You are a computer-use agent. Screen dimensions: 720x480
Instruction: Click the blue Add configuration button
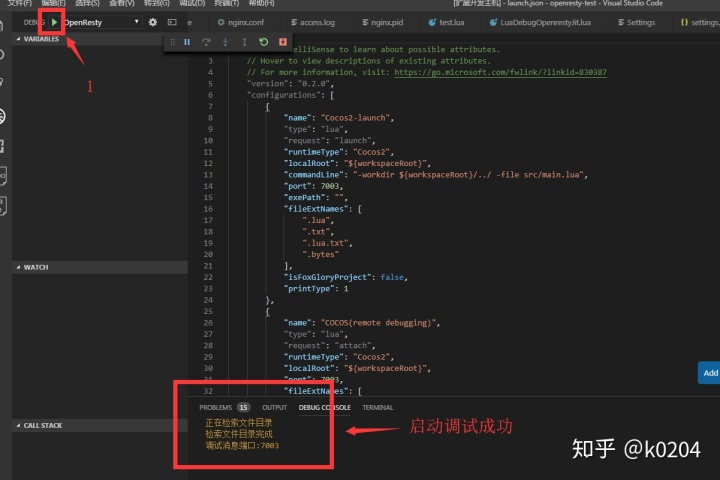709,373
